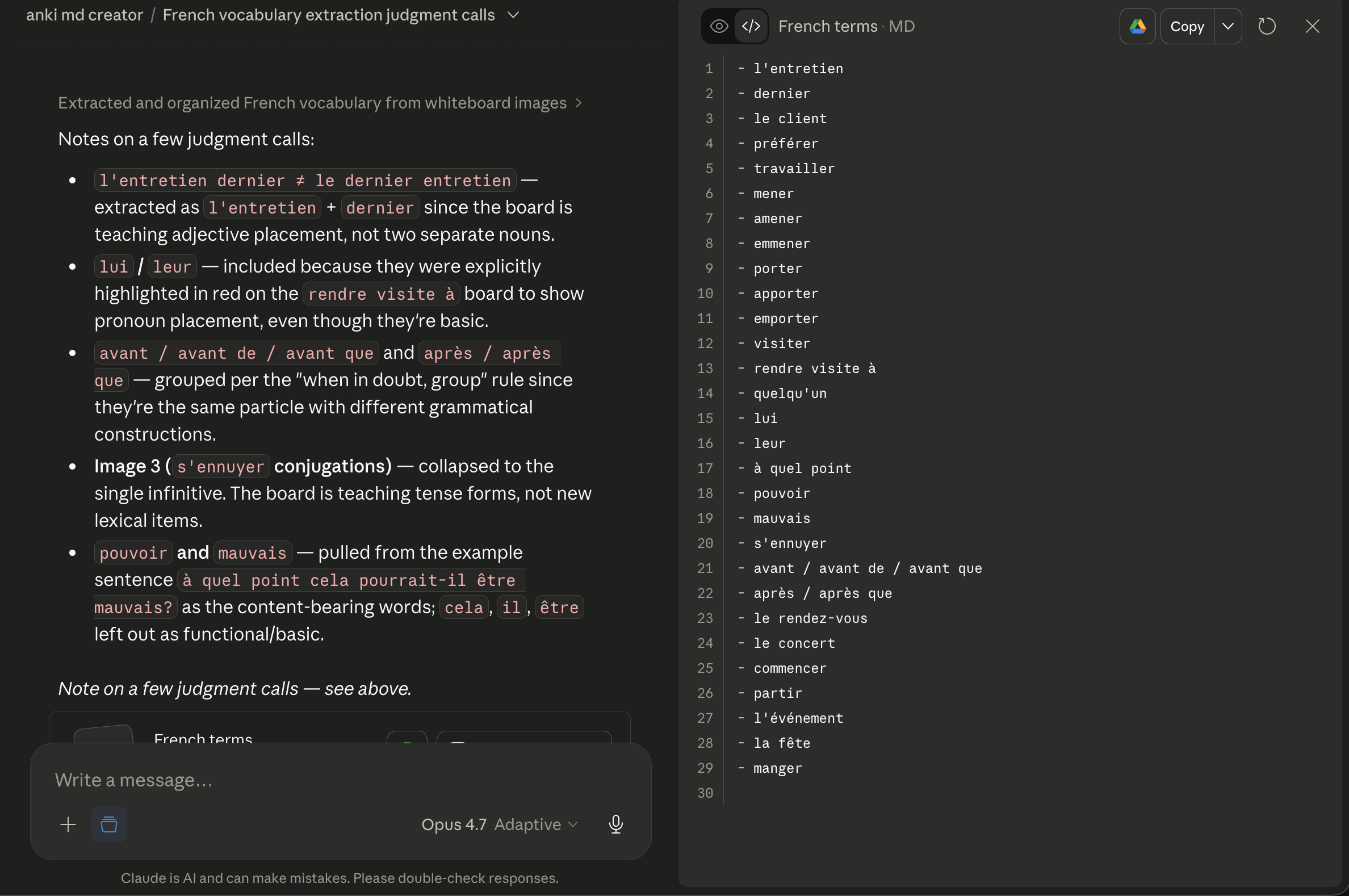This screenshot has height=896, width=1349.
Task: Add attachment with plus icon
Action: [68, 824]
